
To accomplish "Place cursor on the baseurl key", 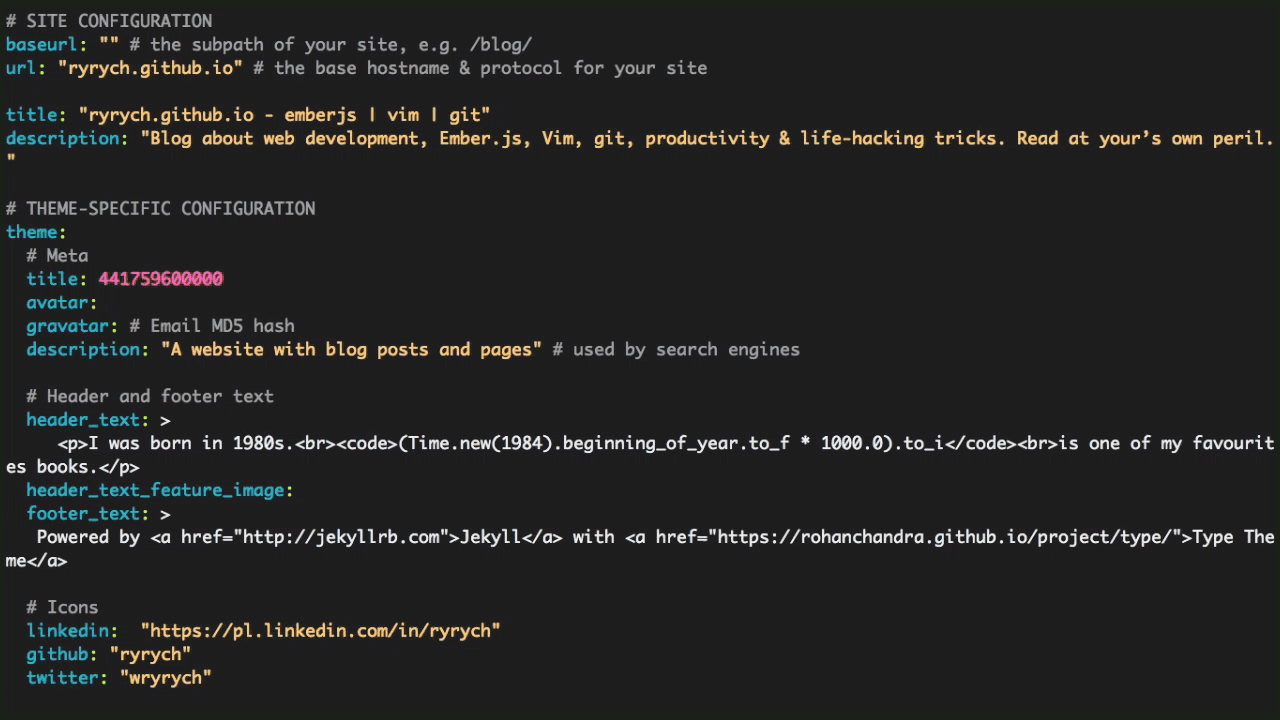I will (x=41, y=44).
